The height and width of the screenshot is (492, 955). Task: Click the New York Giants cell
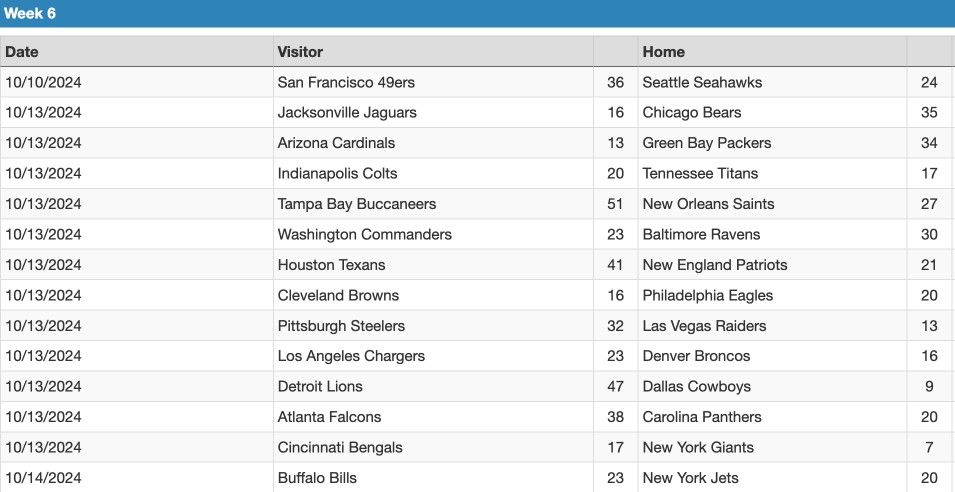point(772,448)
